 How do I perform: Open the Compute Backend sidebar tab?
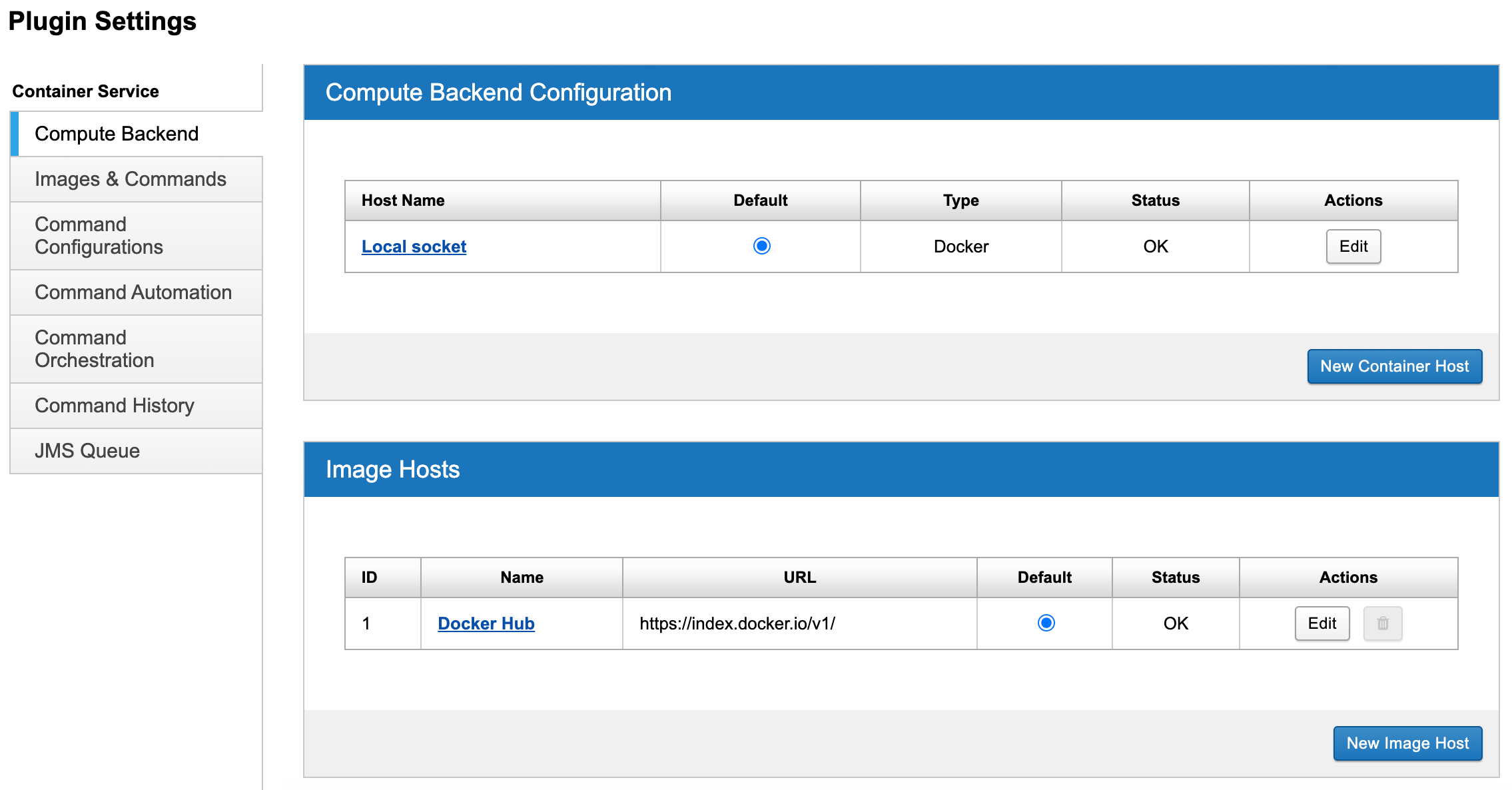point(117,134)
